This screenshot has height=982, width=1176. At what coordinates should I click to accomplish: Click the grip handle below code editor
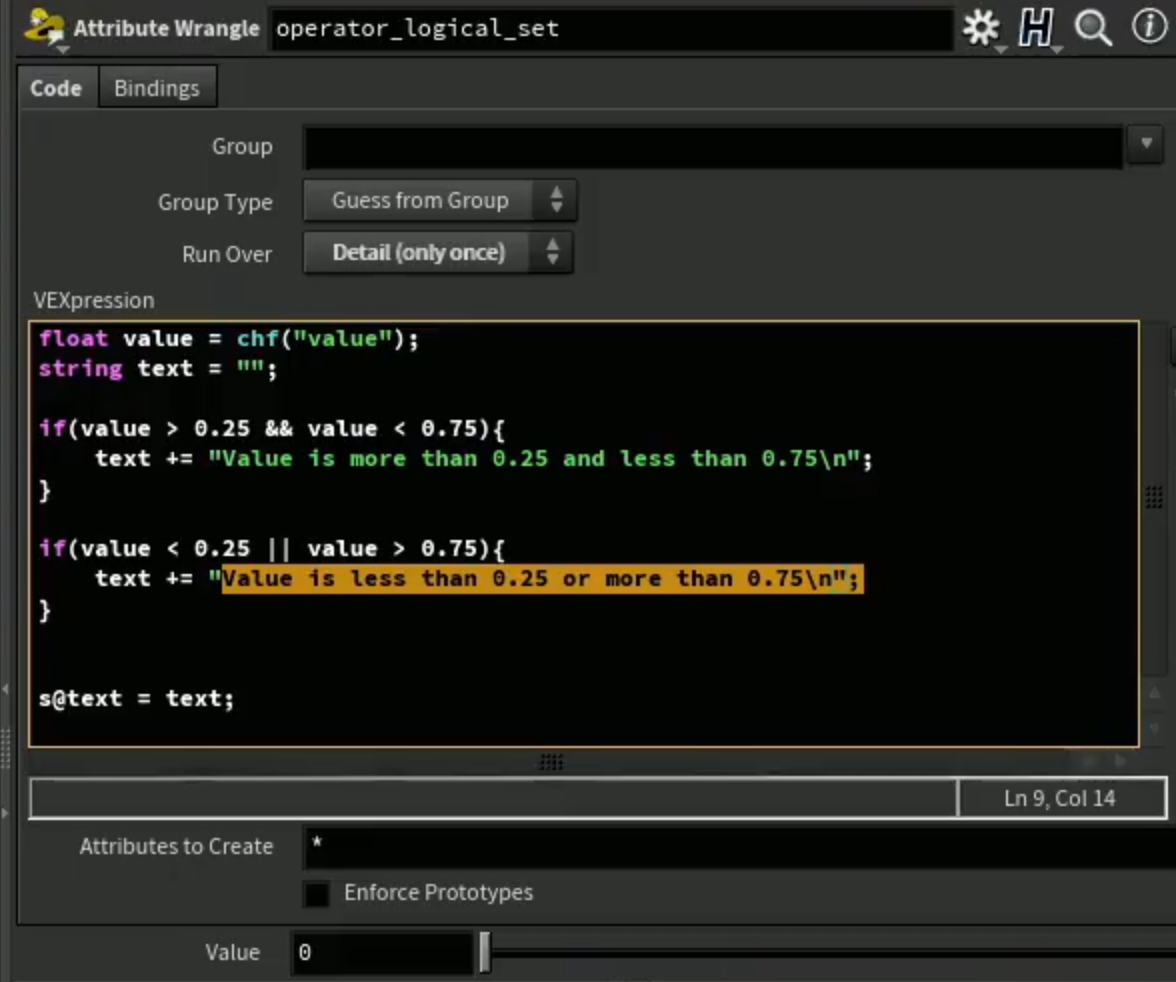point(551,762)
